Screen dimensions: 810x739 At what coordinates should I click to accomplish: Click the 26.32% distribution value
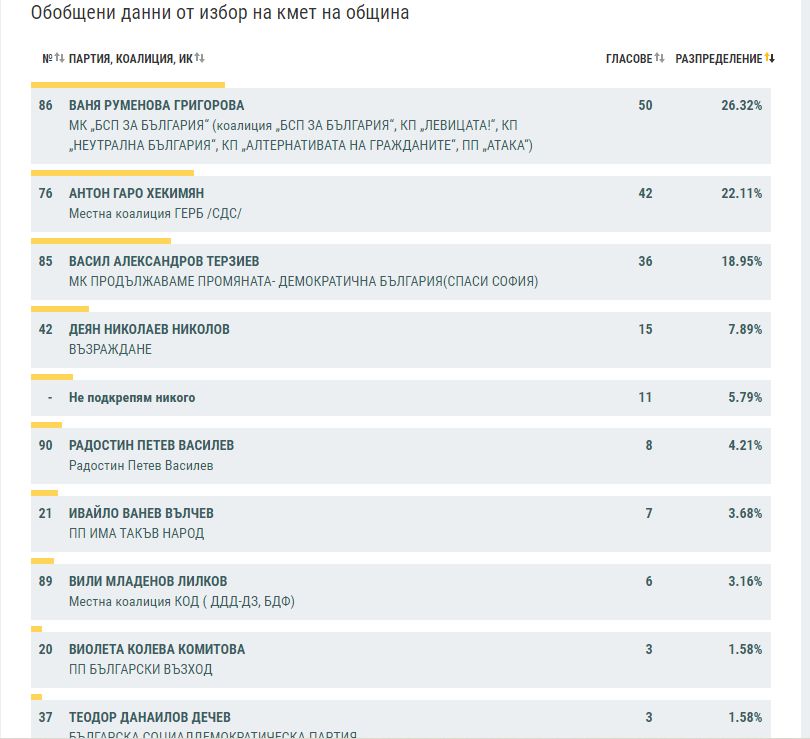pos(741,106)
